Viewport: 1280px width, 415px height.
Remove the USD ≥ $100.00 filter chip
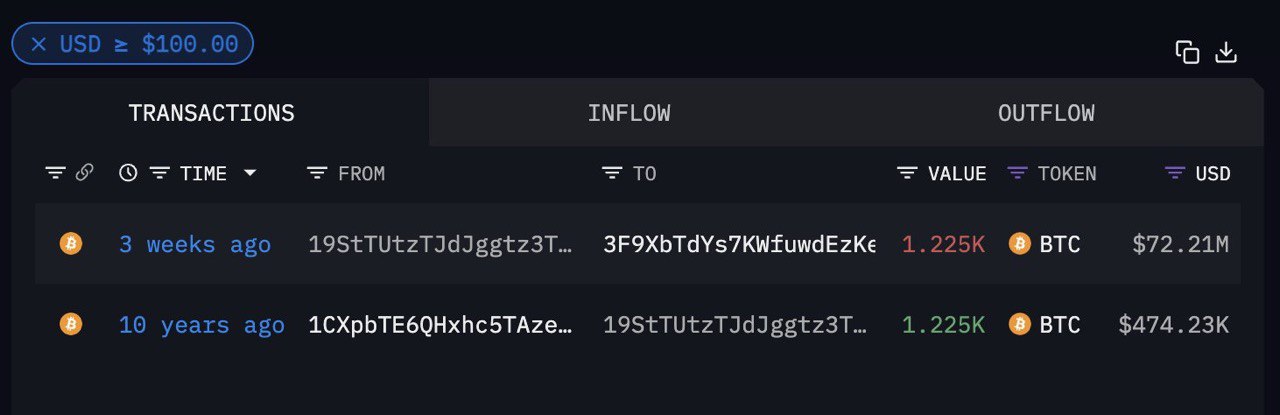[39, 44]
